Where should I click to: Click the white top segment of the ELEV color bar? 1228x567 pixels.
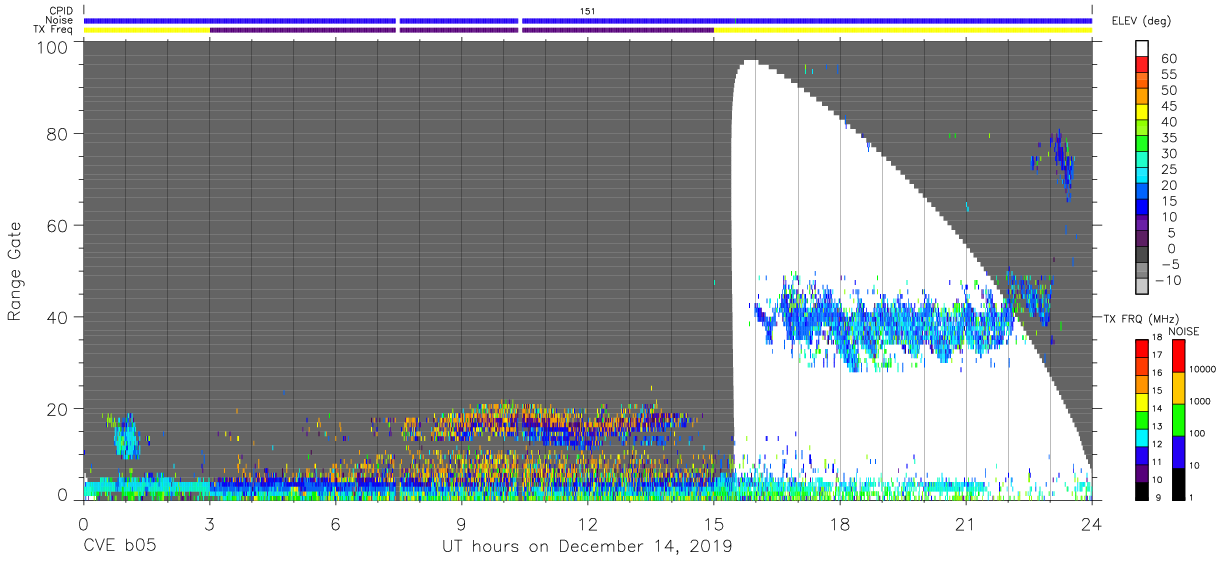click(1142, 46)
